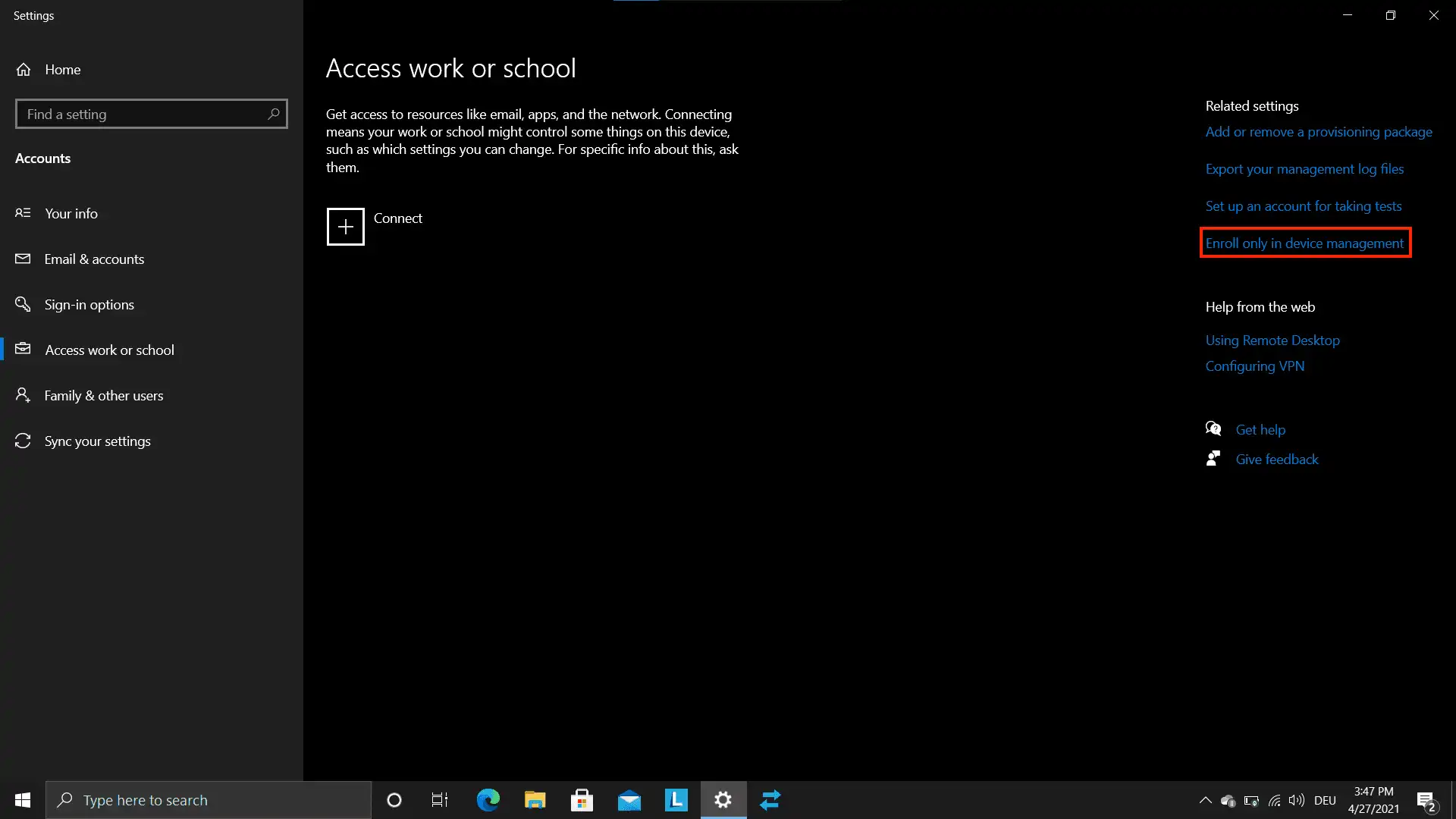Click the Get help link
Screen dimensions: 1456x819
pyautogui.click(x=1260, y=430)
